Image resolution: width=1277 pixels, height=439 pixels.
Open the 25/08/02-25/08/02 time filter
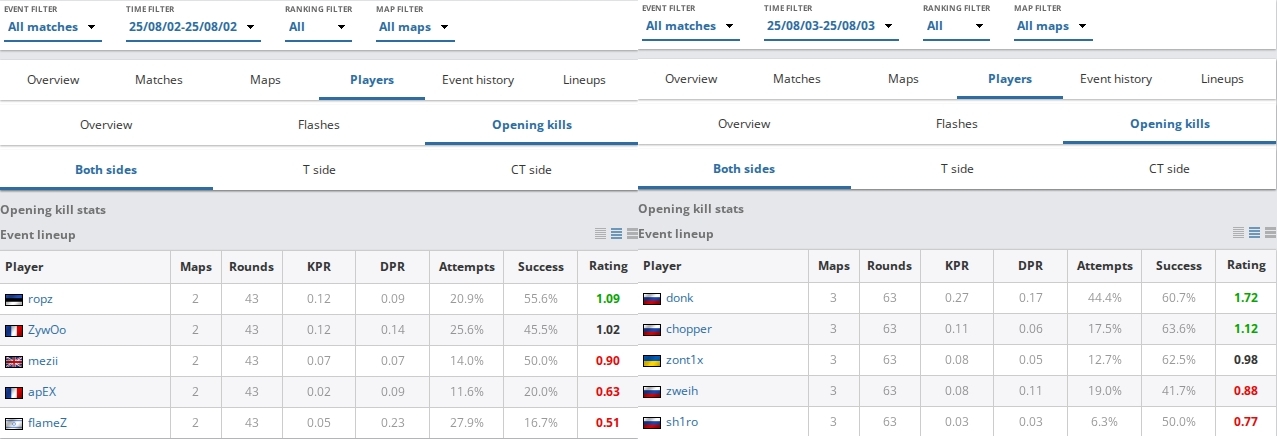click(x=194, y=27)
